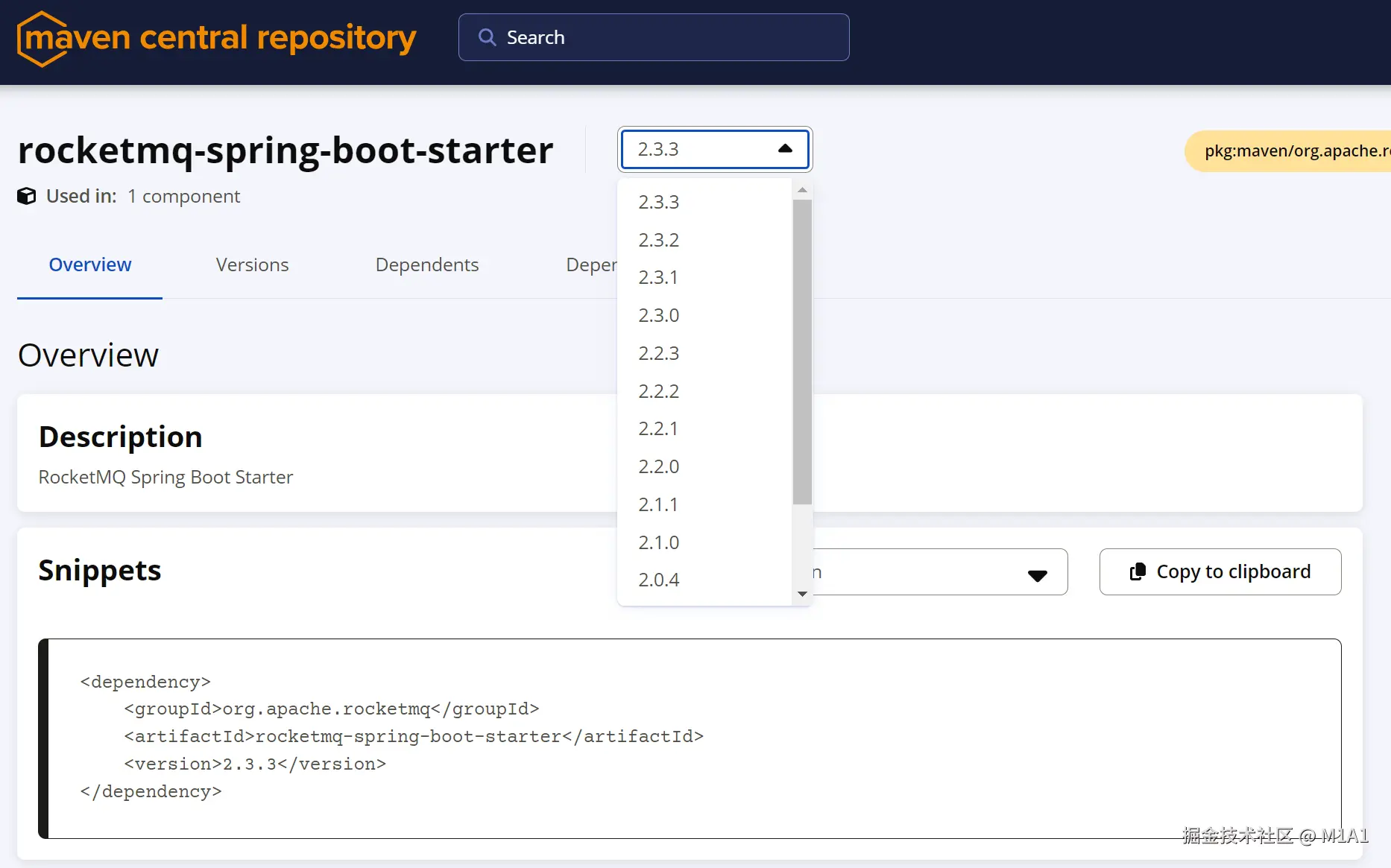Click the Maven Central Repository logo
This screenshot has height=868, width=1391.
pos(216,38)
